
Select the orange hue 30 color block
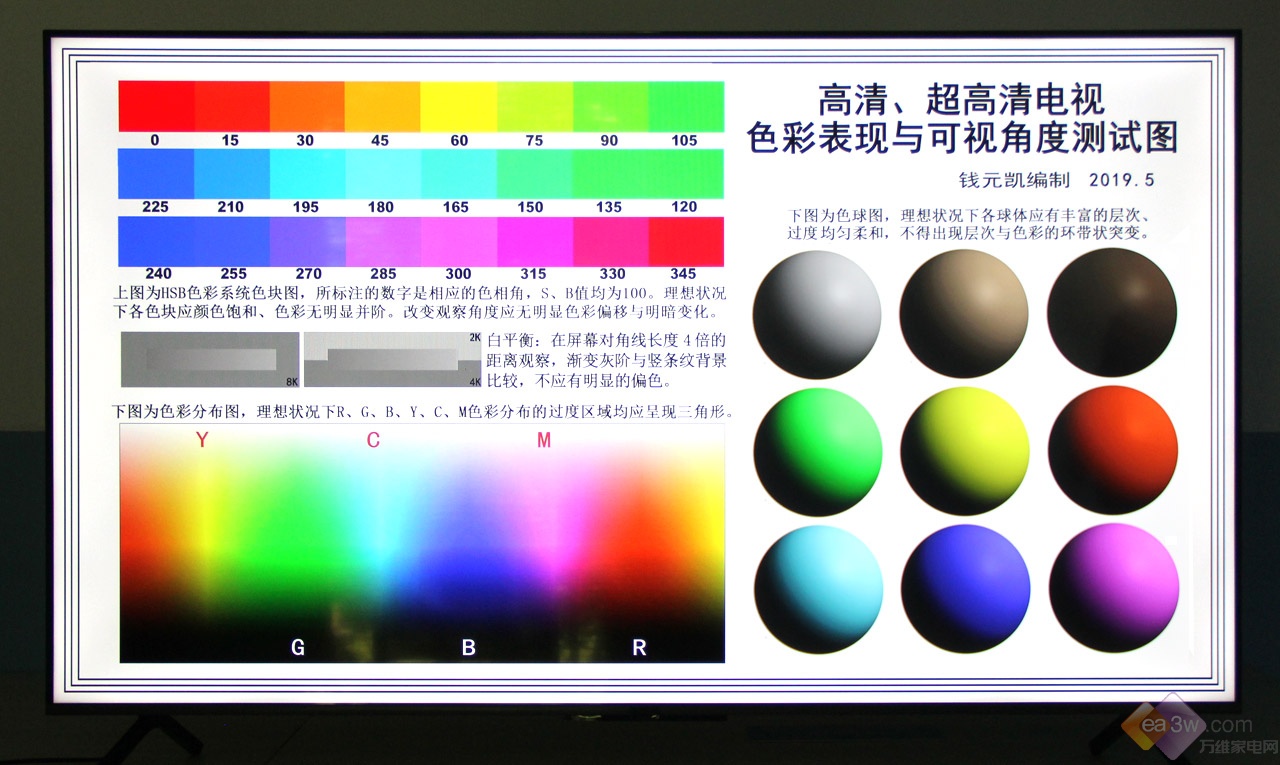[x=307, y=106]
